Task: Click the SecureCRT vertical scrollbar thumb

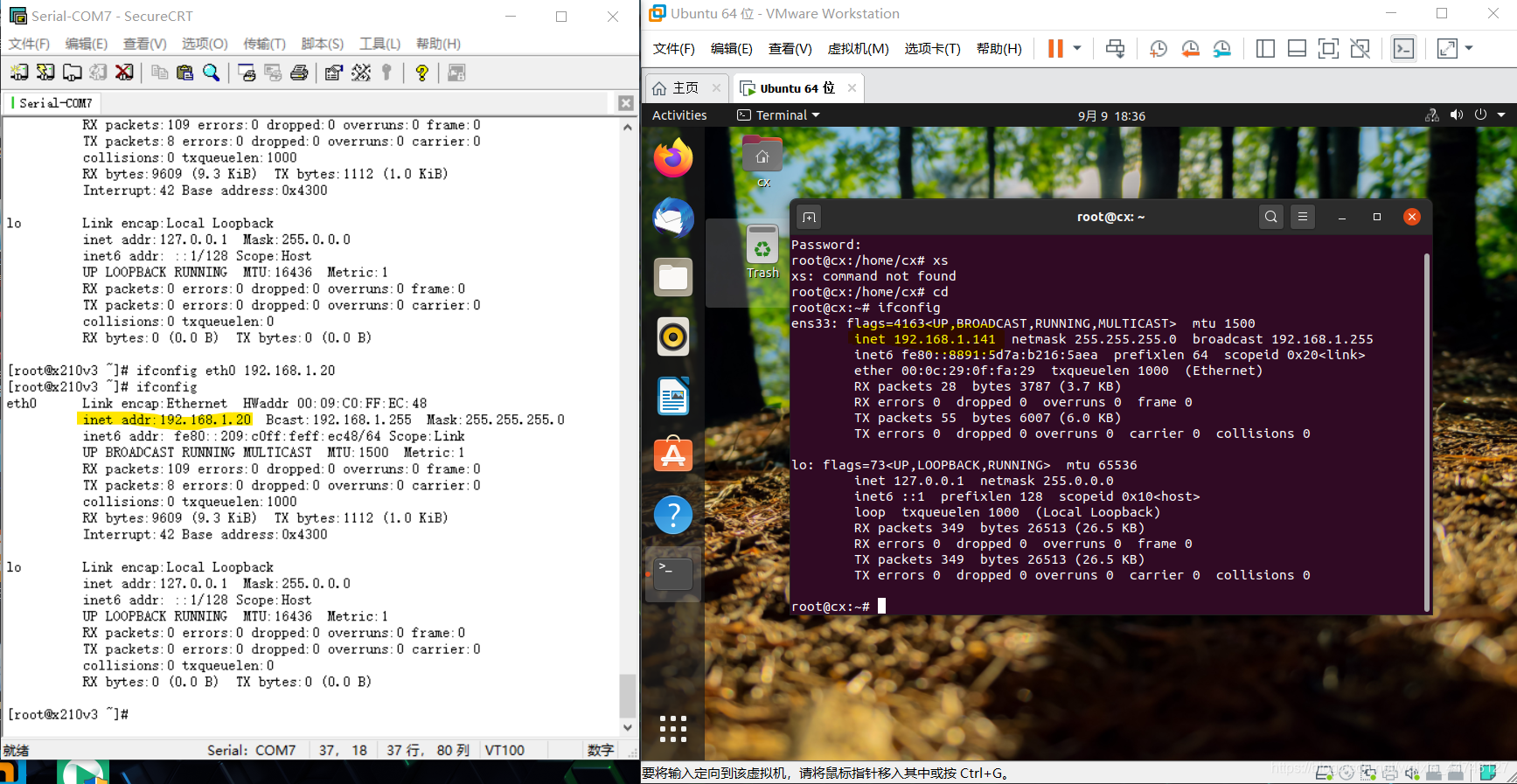Action: pos(627,696)
